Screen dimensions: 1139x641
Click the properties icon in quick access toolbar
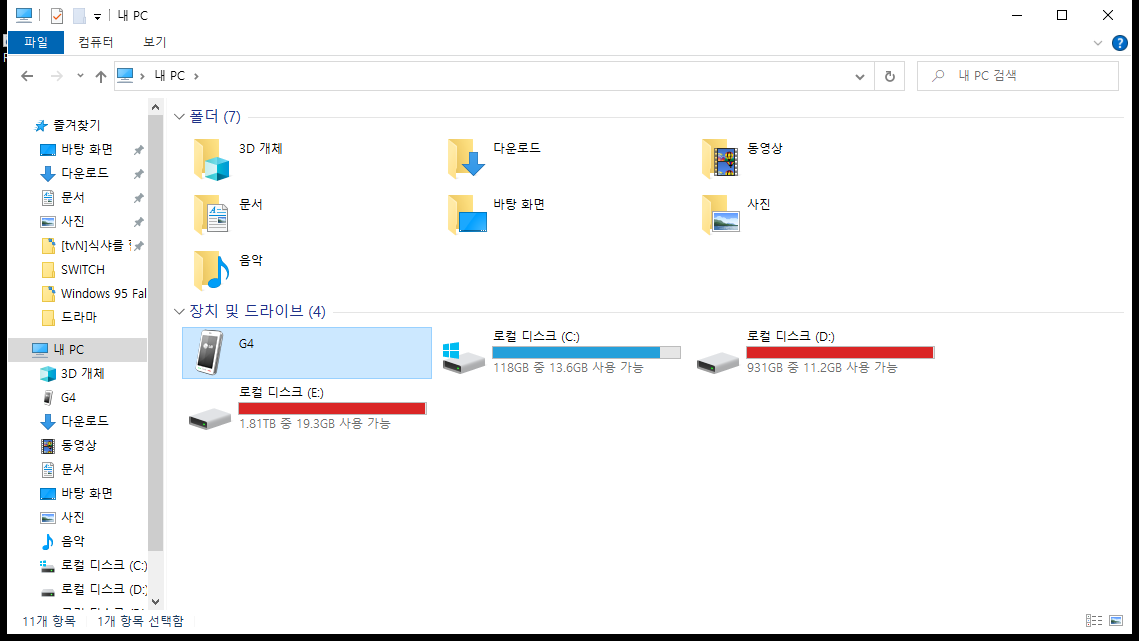click(57, 15)
